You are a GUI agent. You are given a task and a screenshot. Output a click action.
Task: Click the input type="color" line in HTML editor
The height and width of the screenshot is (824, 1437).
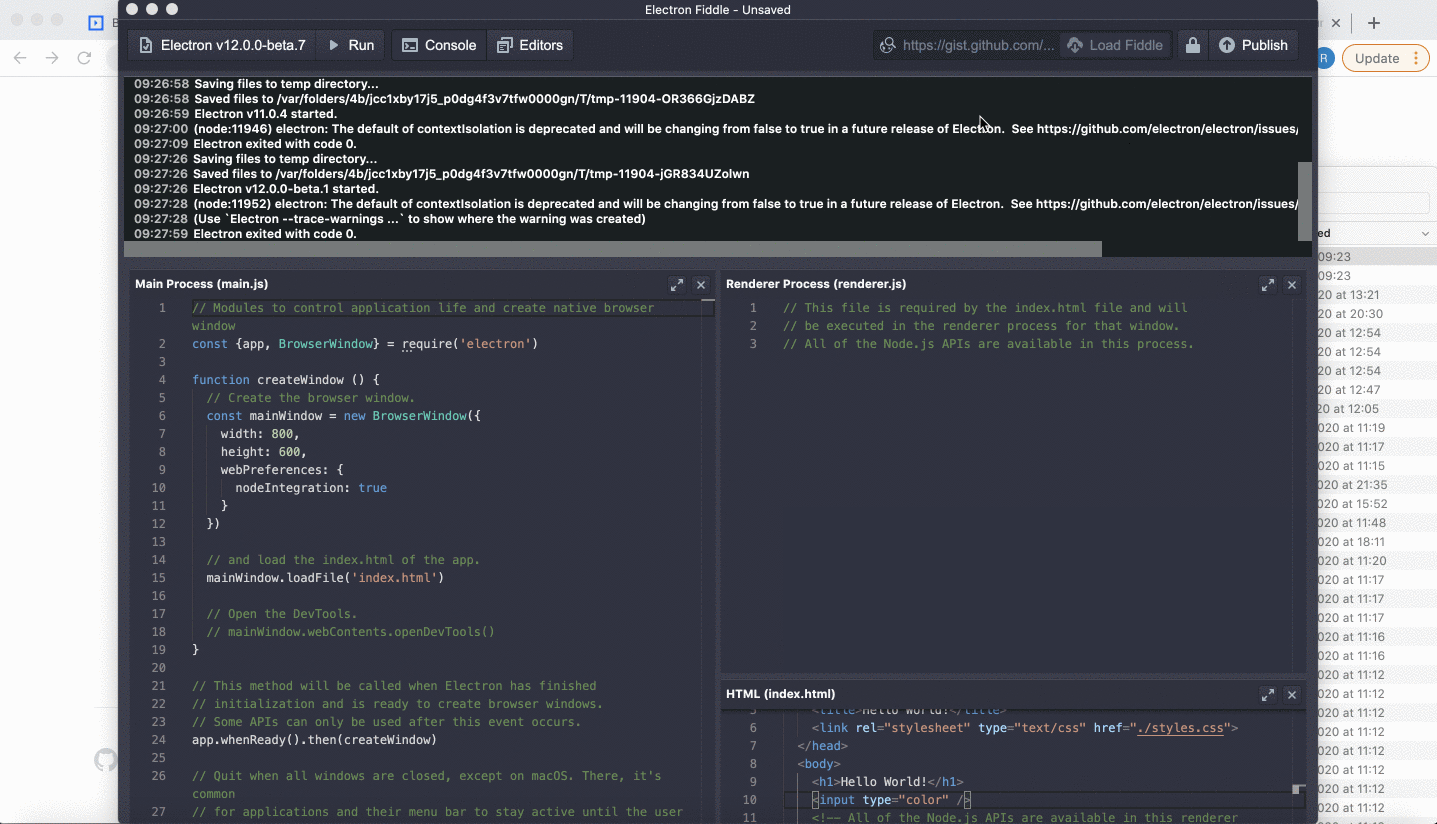(891, 800)
